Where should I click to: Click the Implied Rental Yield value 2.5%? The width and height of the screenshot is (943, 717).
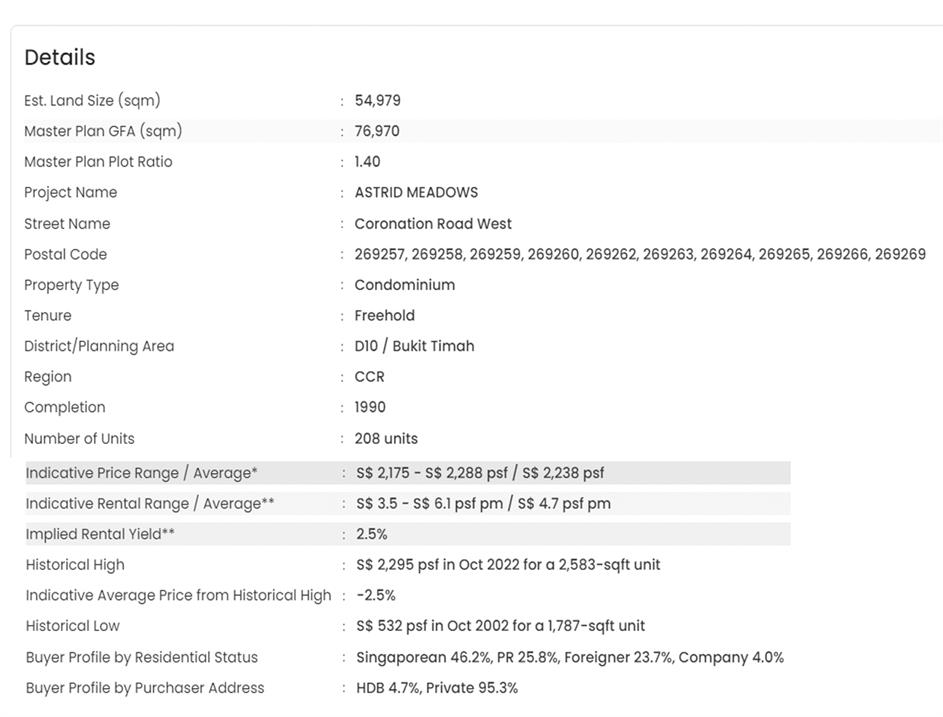point(371,534)
